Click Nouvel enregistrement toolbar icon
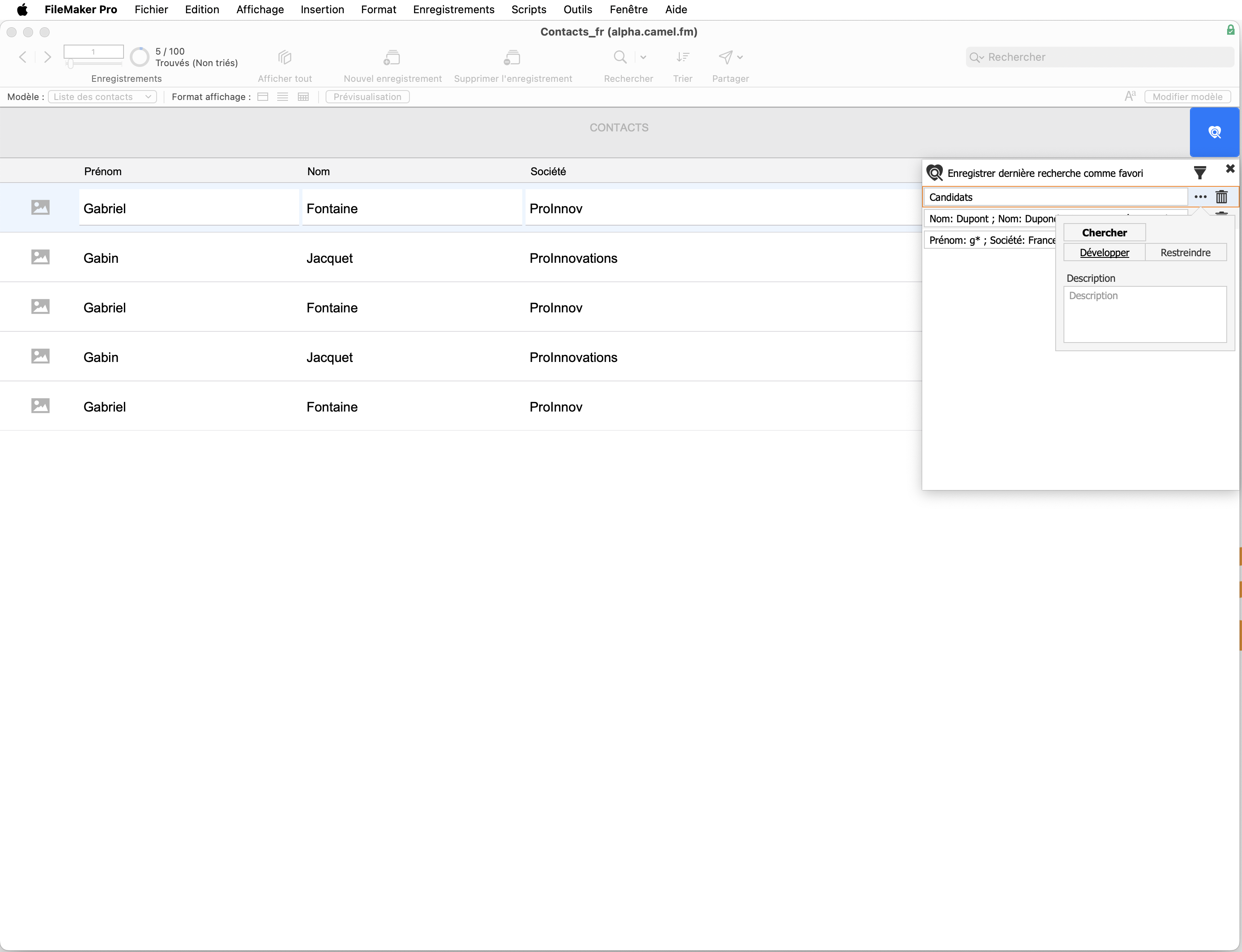 click(x=392, y=57)
